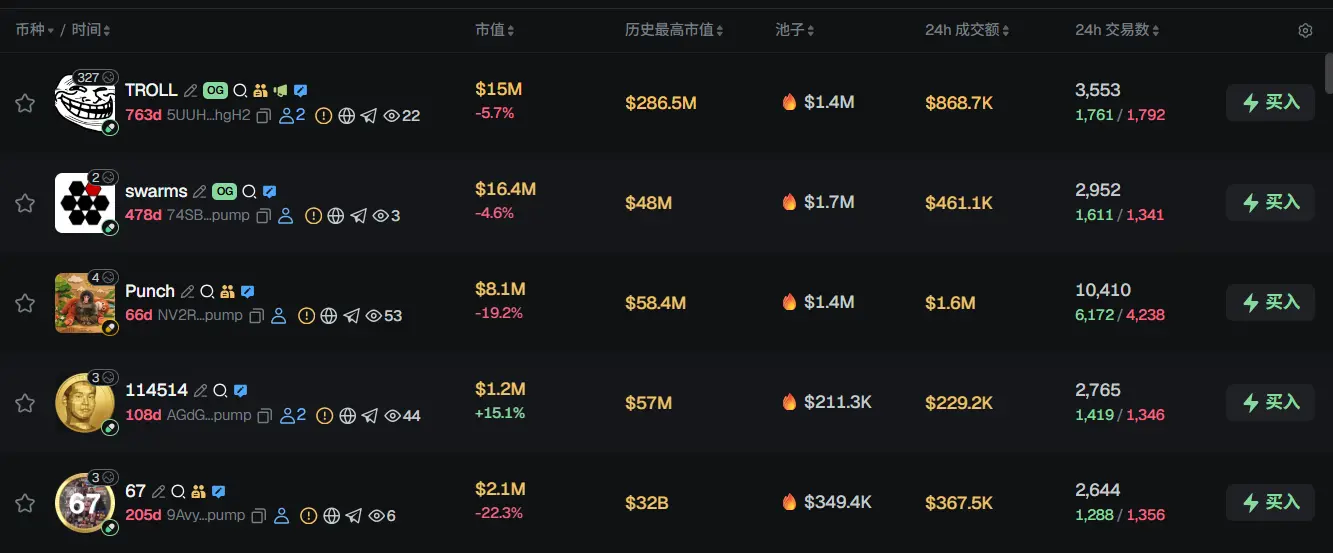Open the Telegram link for swarms

click(x=359, y=216)
